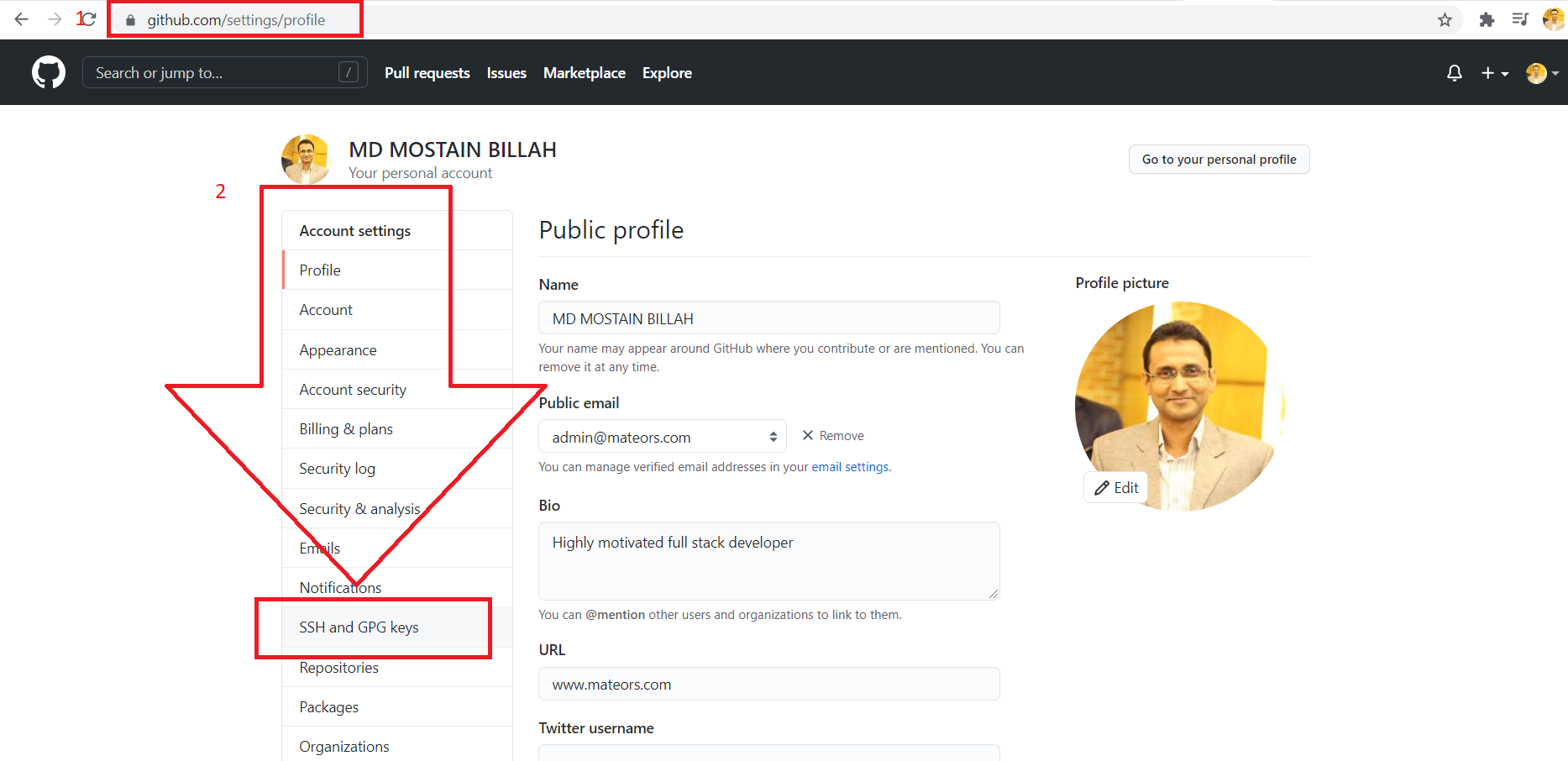
Task: Open Security log in the sidebar
Action: 397,468
